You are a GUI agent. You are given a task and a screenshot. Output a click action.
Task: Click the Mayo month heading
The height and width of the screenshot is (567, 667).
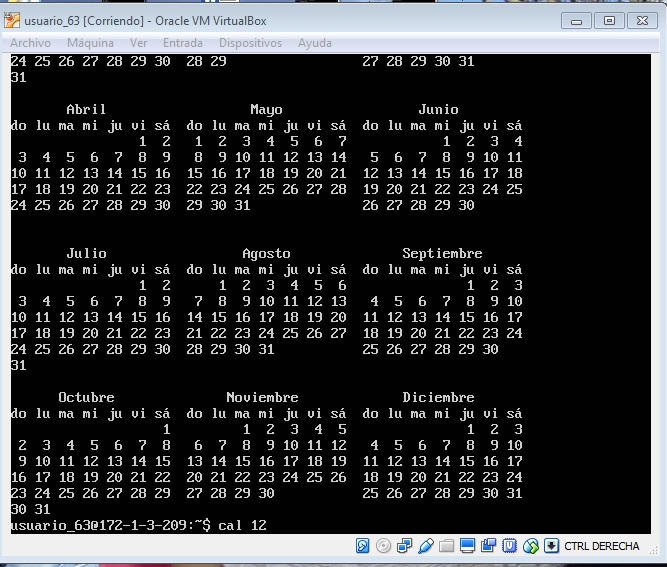tap(266, 110)
